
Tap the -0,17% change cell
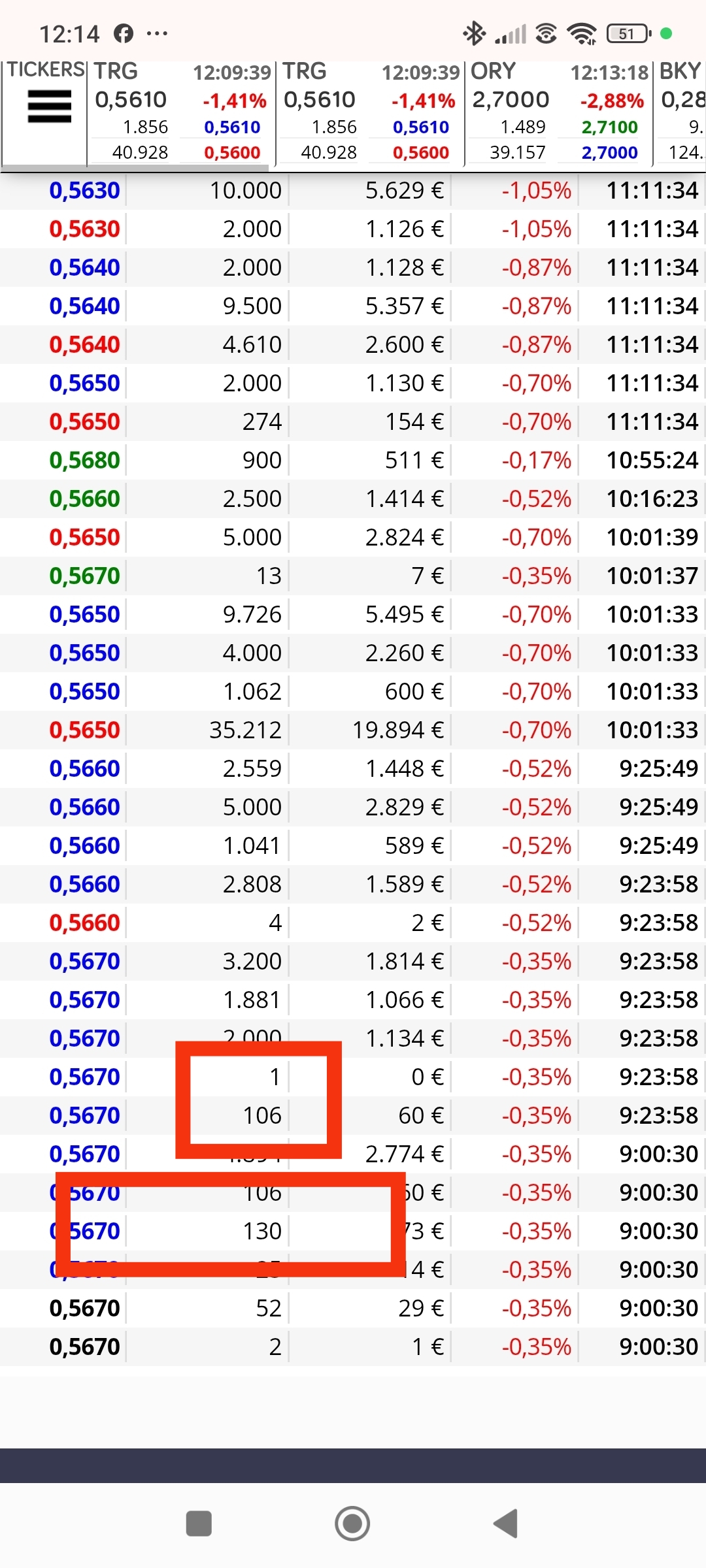coord(537,461)
